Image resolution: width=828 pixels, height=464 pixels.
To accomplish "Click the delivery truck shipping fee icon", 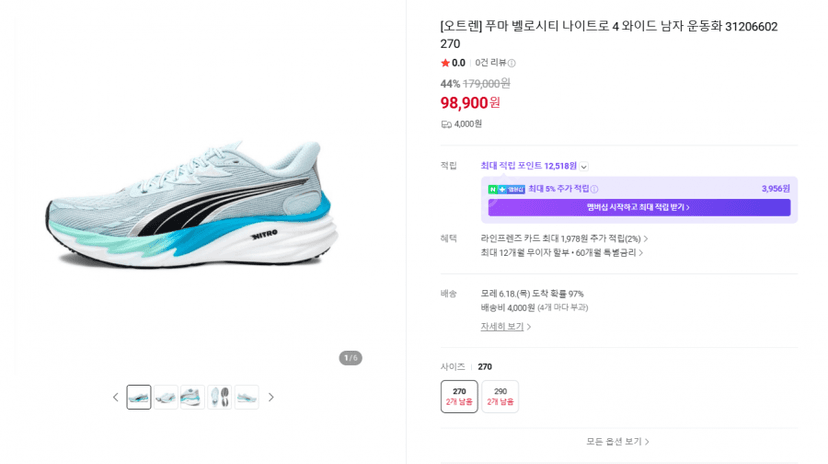I will tap(446, 124).
